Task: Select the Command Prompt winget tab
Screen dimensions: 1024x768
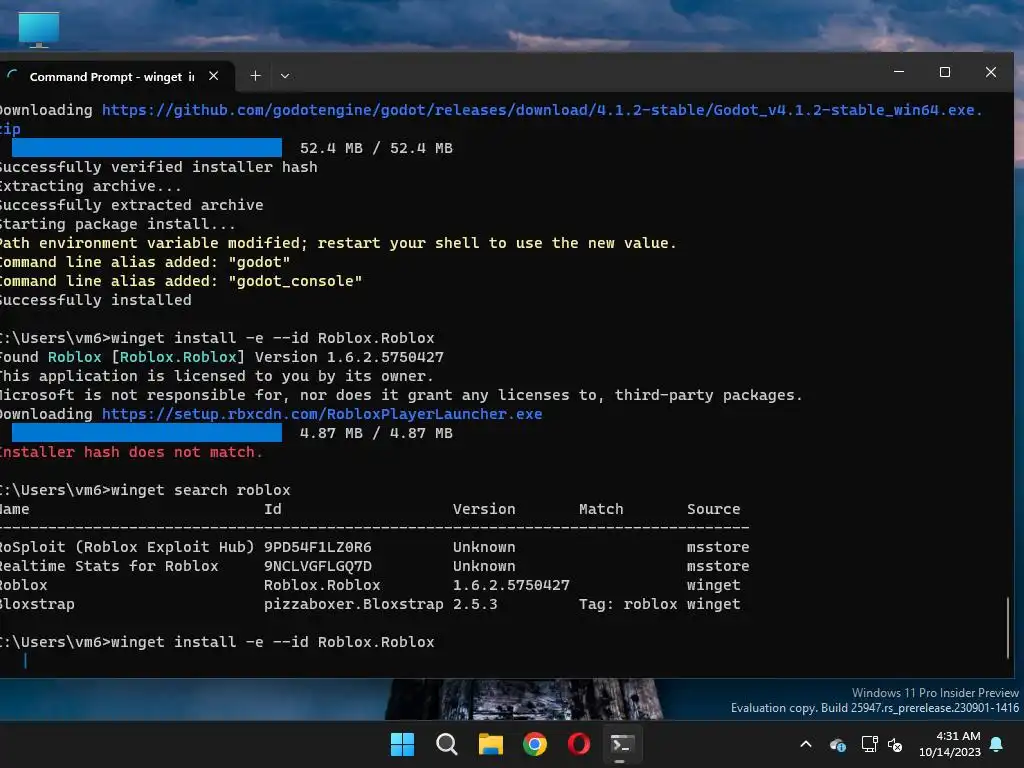Action: [x=114, y=76]
